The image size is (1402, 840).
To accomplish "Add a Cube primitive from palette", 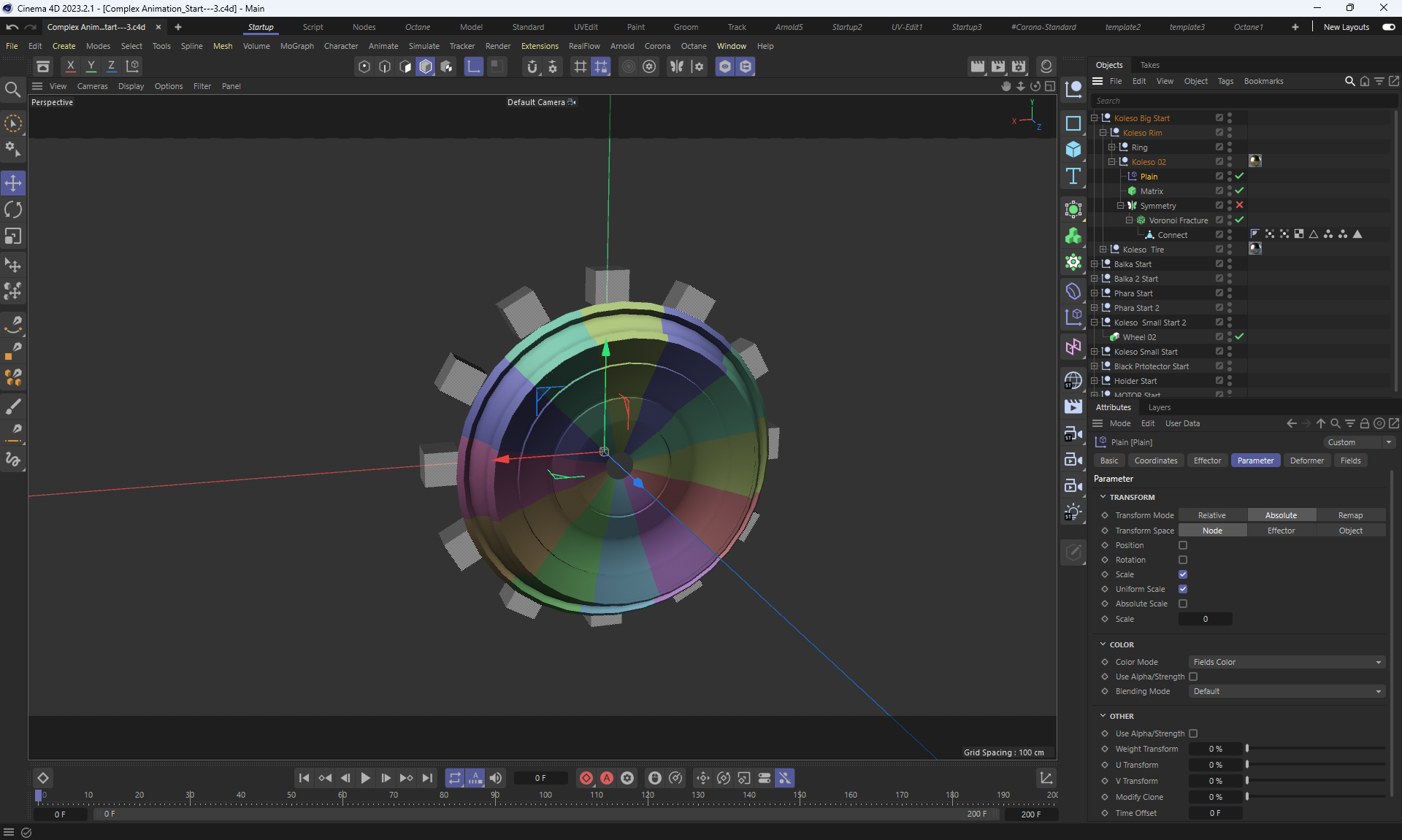I will pos(1073,150).
